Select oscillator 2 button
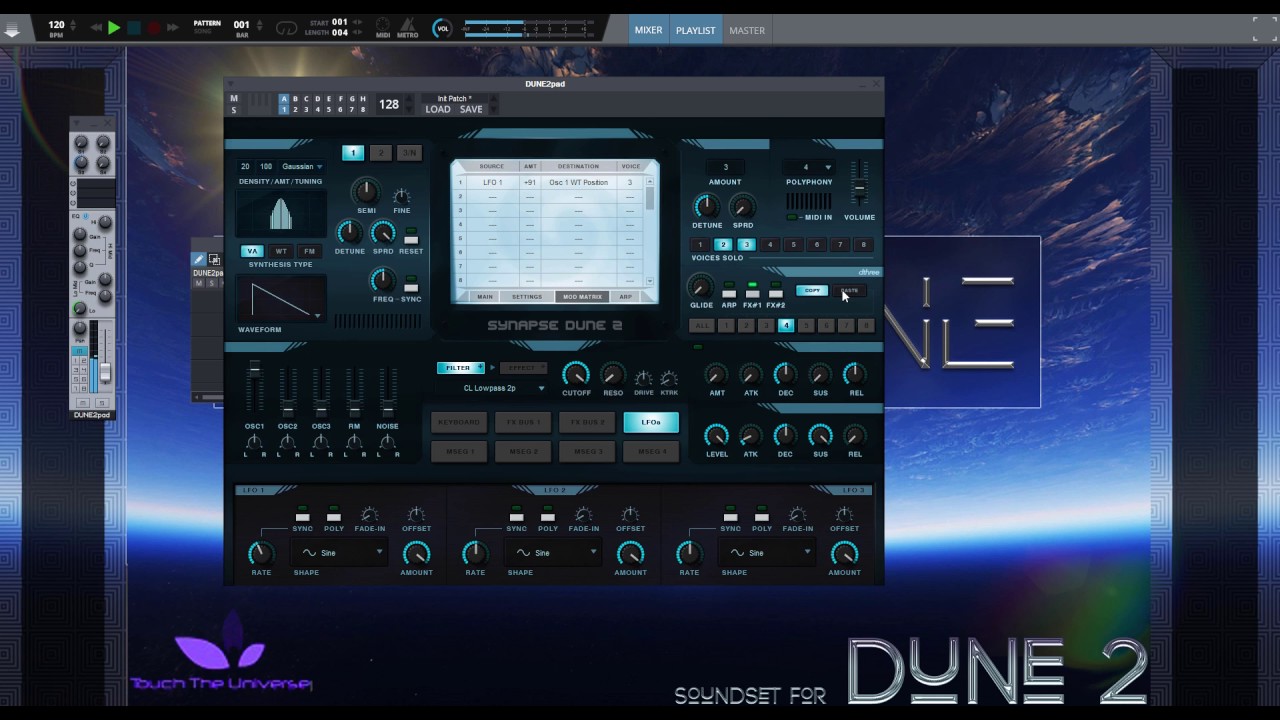1280x720 pixels. point(380,152)
